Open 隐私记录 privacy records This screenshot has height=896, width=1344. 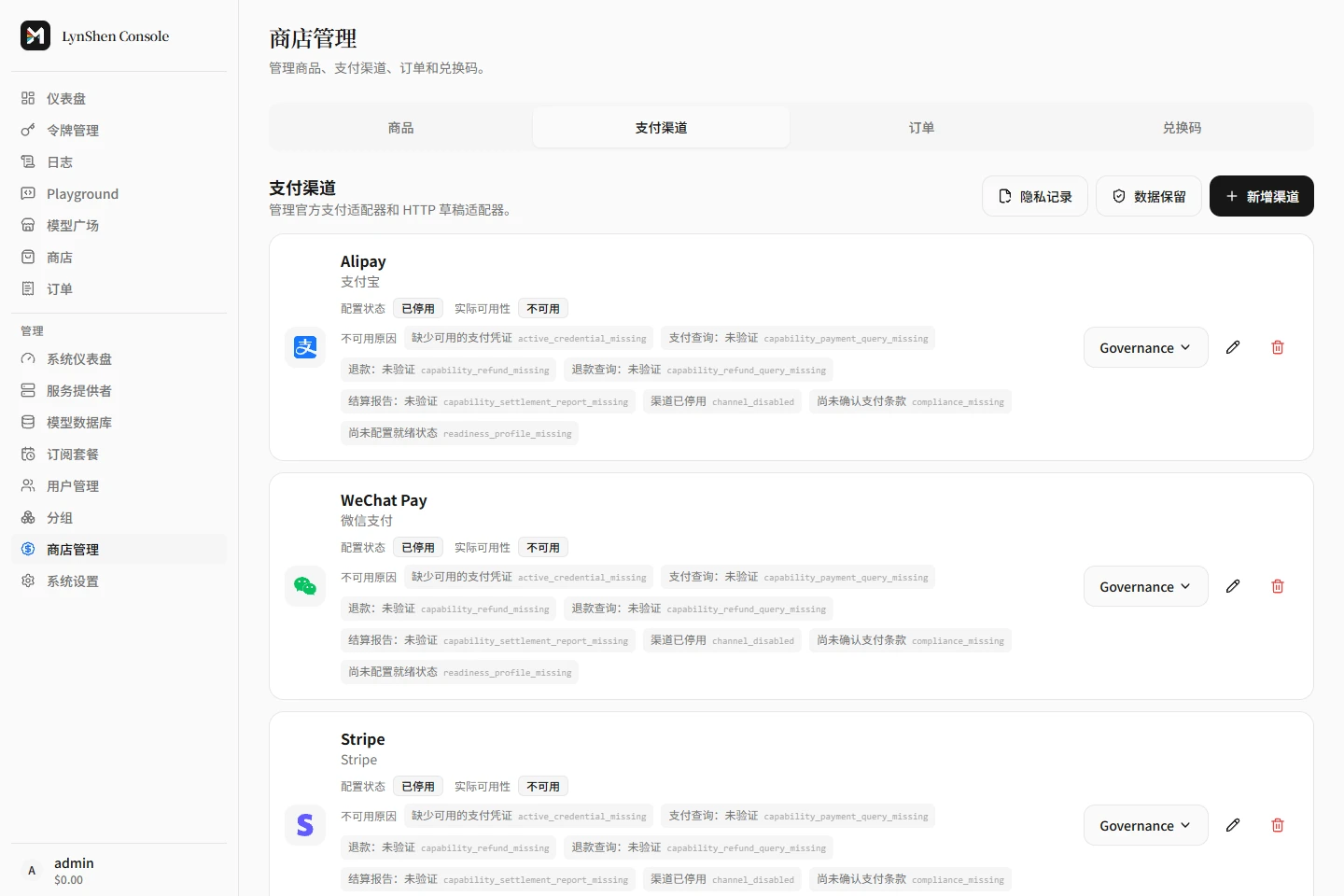[1035, 196]
